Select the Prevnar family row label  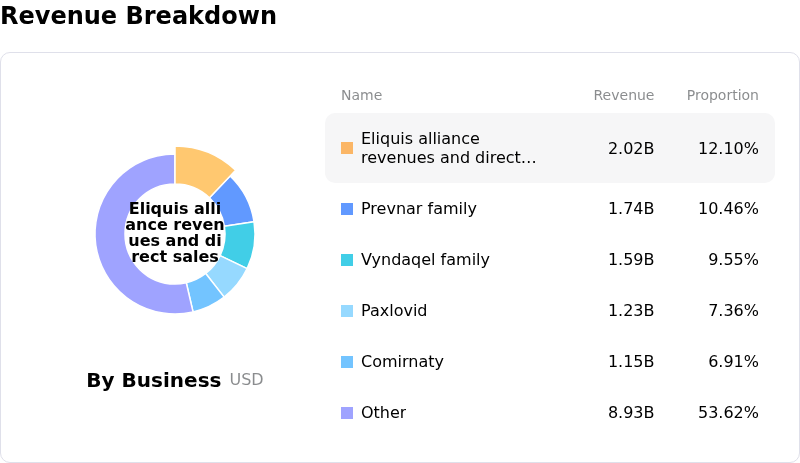pos(418,209)
